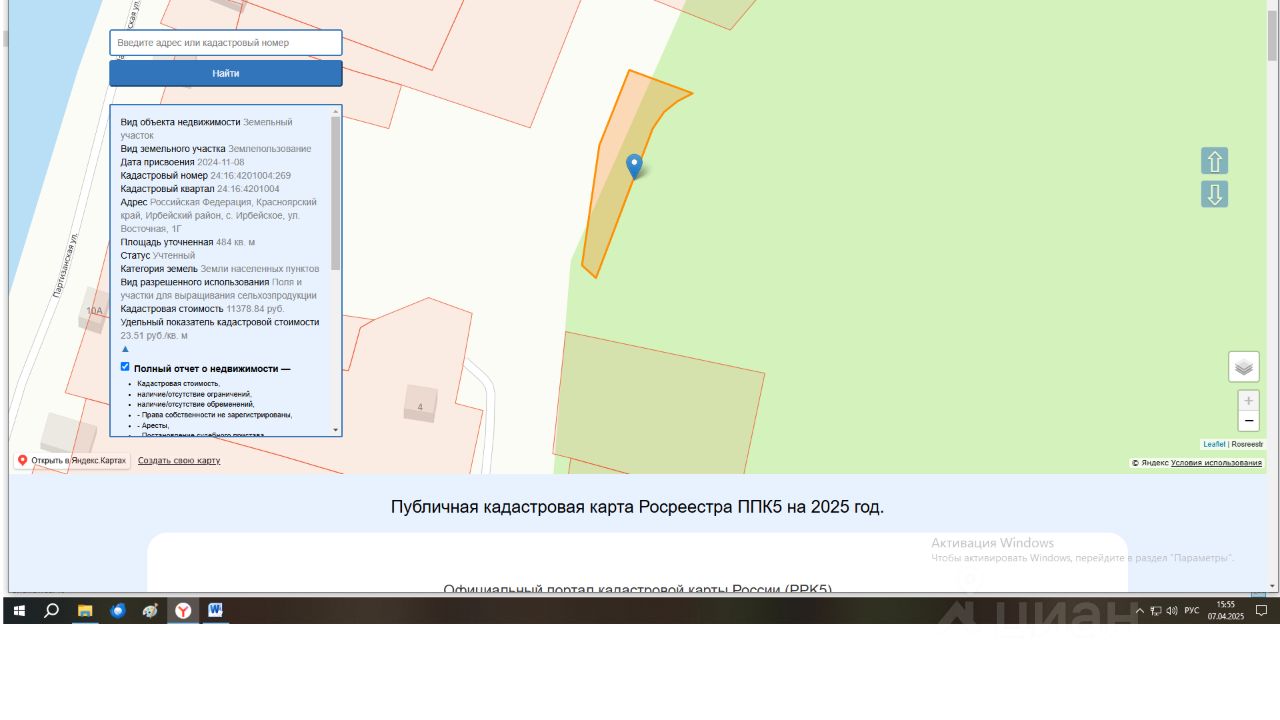Click the Земли населенных пунктов category text
Image resolution: width=1280 pixels, height=720 pixels.
point(259,269)
